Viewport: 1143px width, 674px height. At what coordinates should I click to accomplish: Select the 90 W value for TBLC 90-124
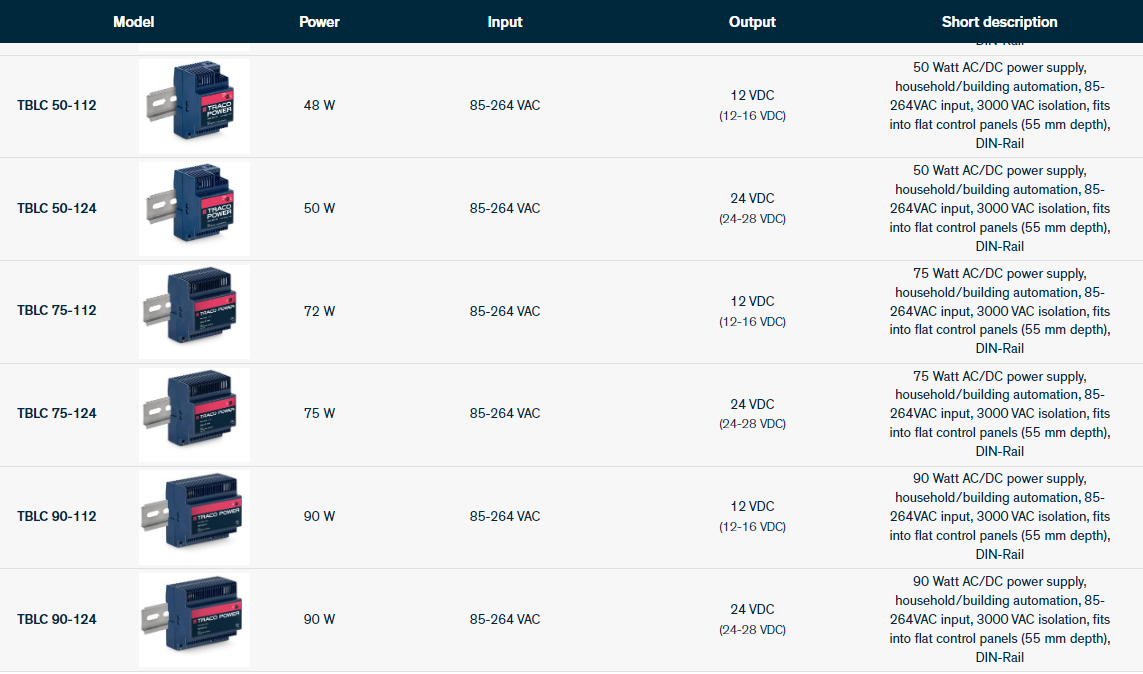point(319,619)
